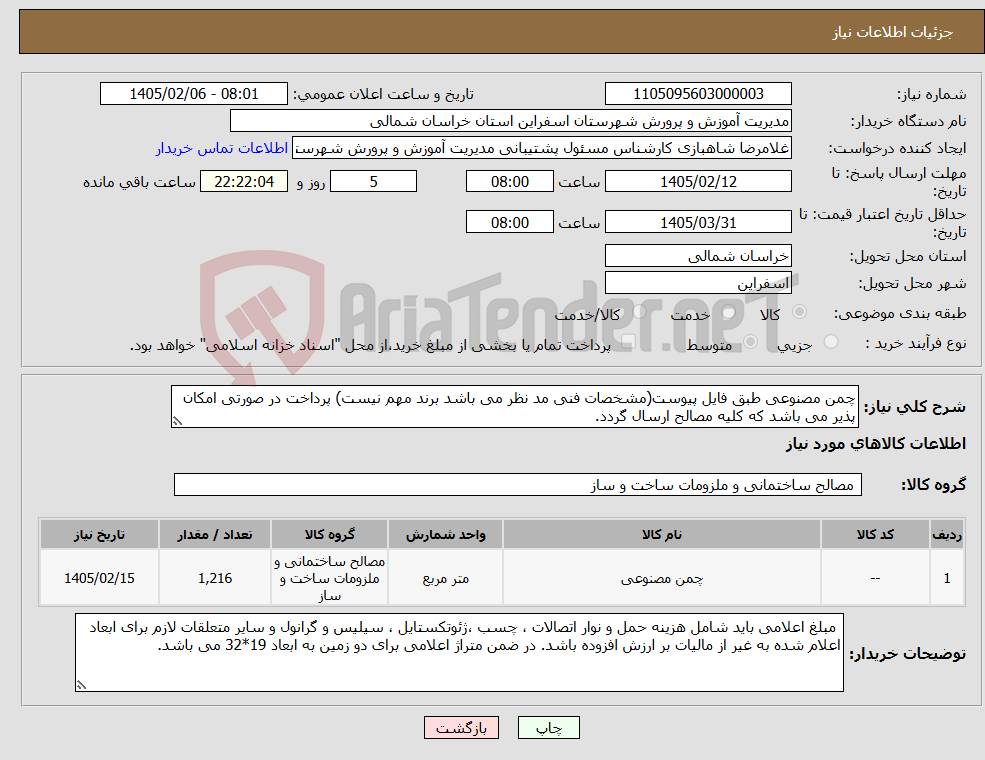Screen dimensions: 985x760
Task: Click the general description text area
Action: click(x=514, y=407)
